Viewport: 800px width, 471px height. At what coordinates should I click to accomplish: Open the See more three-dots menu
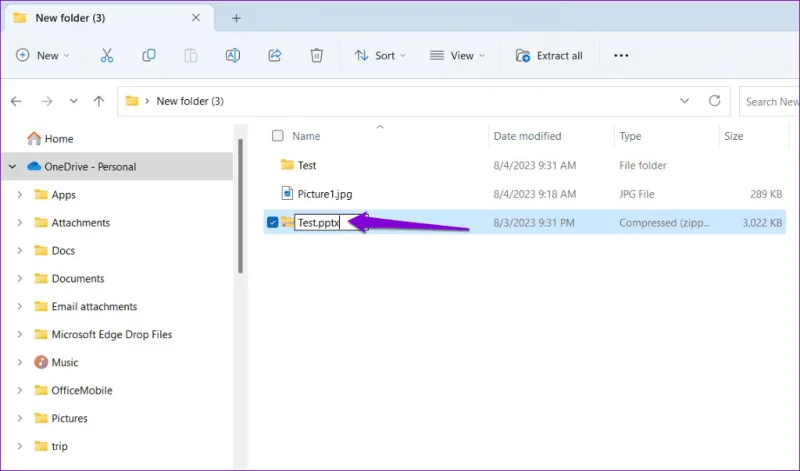[621, 55]
